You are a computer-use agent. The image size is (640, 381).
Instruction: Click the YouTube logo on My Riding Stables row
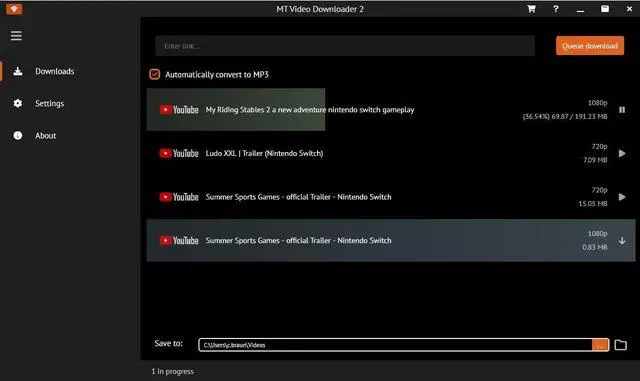tap(179, 109)
